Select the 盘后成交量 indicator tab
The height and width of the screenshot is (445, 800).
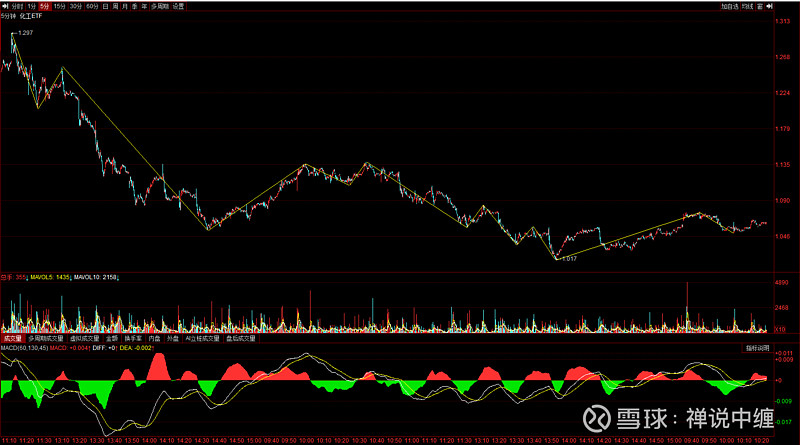tap(241, 338)
